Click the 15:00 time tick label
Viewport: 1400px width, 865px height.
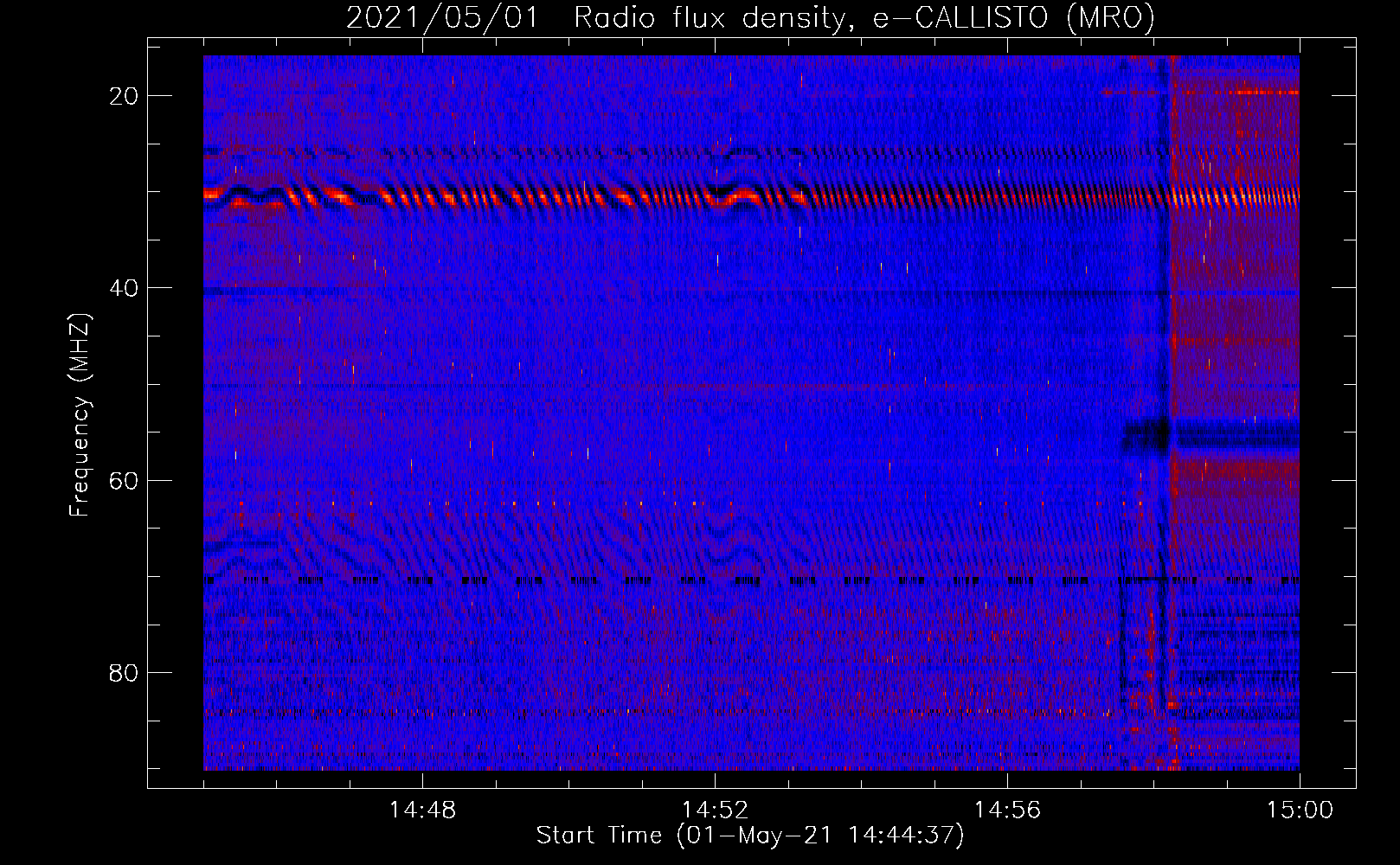[1300, 811]
